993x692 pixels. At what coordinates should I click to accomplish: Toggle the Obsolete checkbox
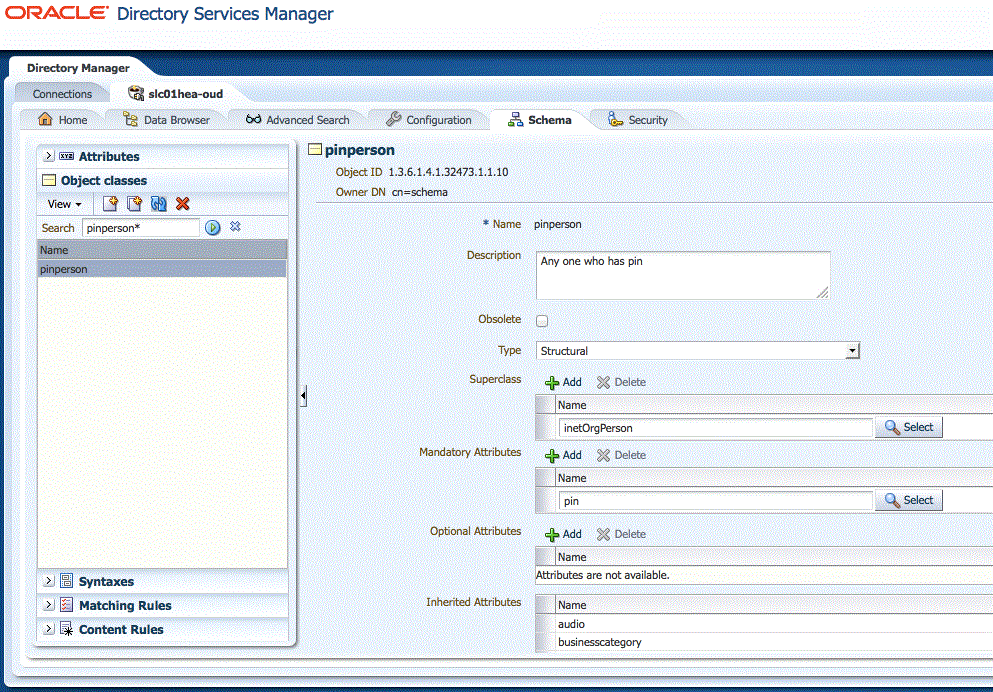(542, 321)
